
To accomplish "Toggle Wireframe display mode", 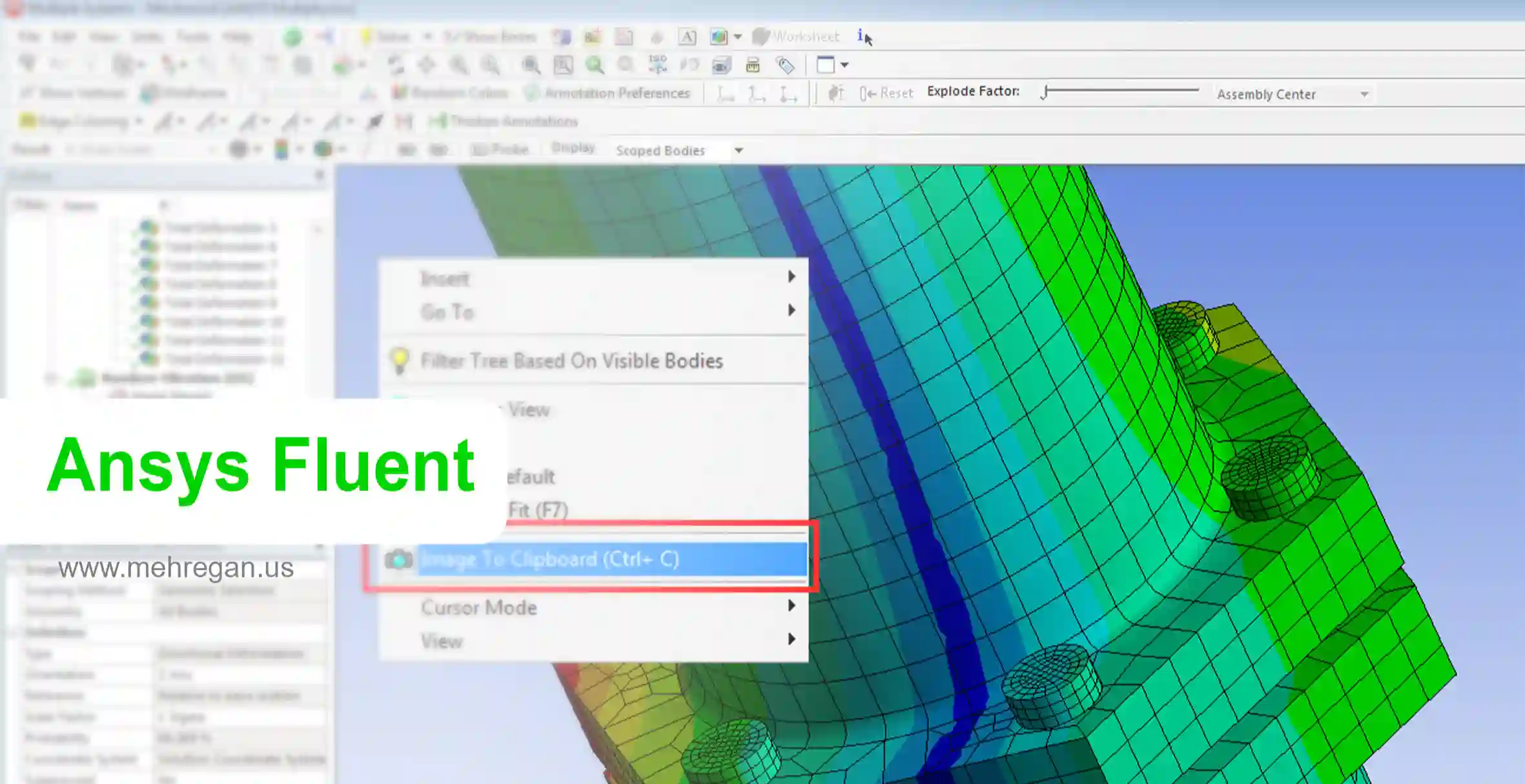I will pos(184,92).
